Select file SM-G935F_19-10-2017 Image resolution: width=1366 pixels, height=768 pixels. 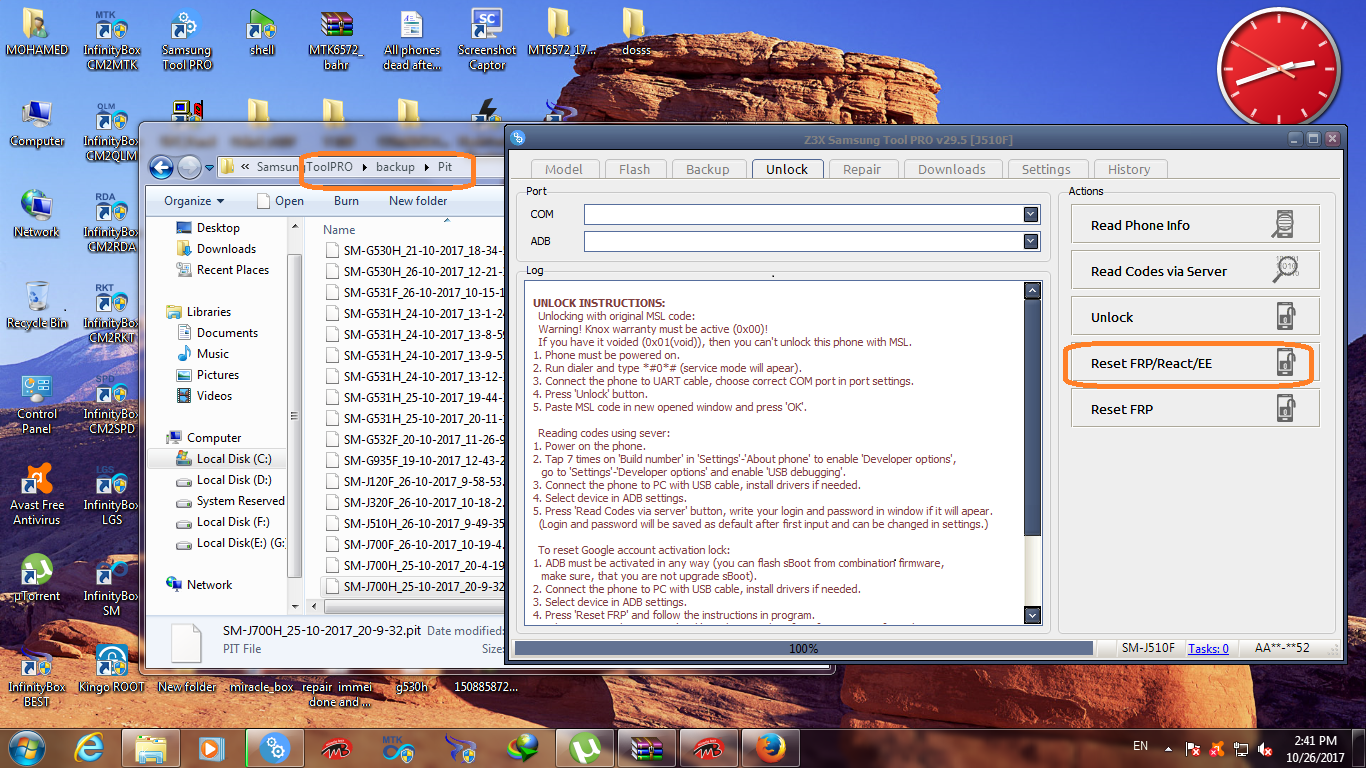point(414,460)
